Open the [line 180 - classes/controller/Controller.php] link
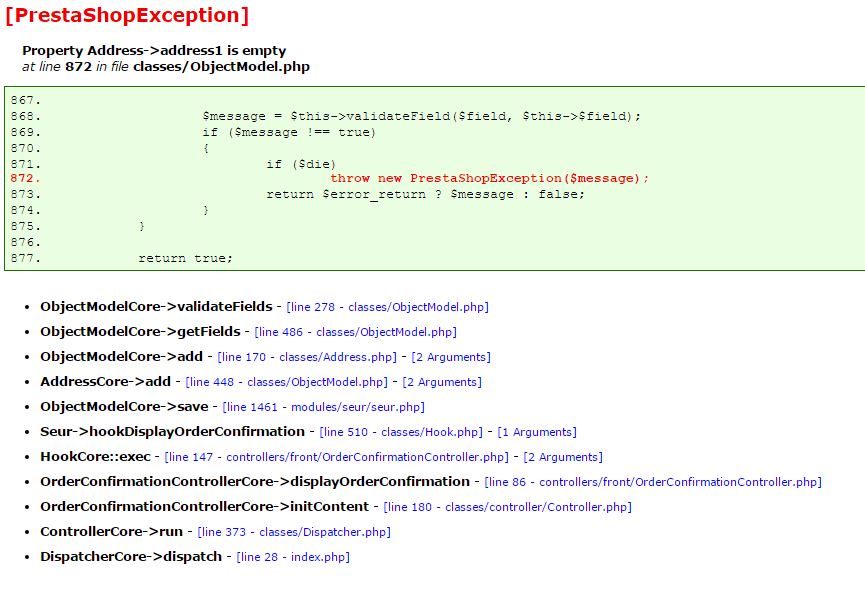This screenshot has height=603, width=865. (508, 507)
